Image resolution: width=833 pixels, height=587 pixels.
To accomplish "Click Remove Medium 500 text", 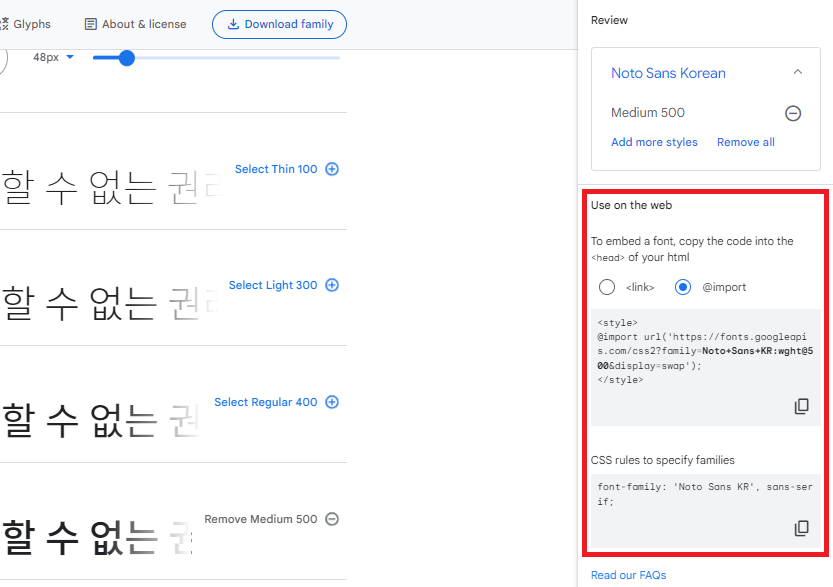I will pos(260,519).
